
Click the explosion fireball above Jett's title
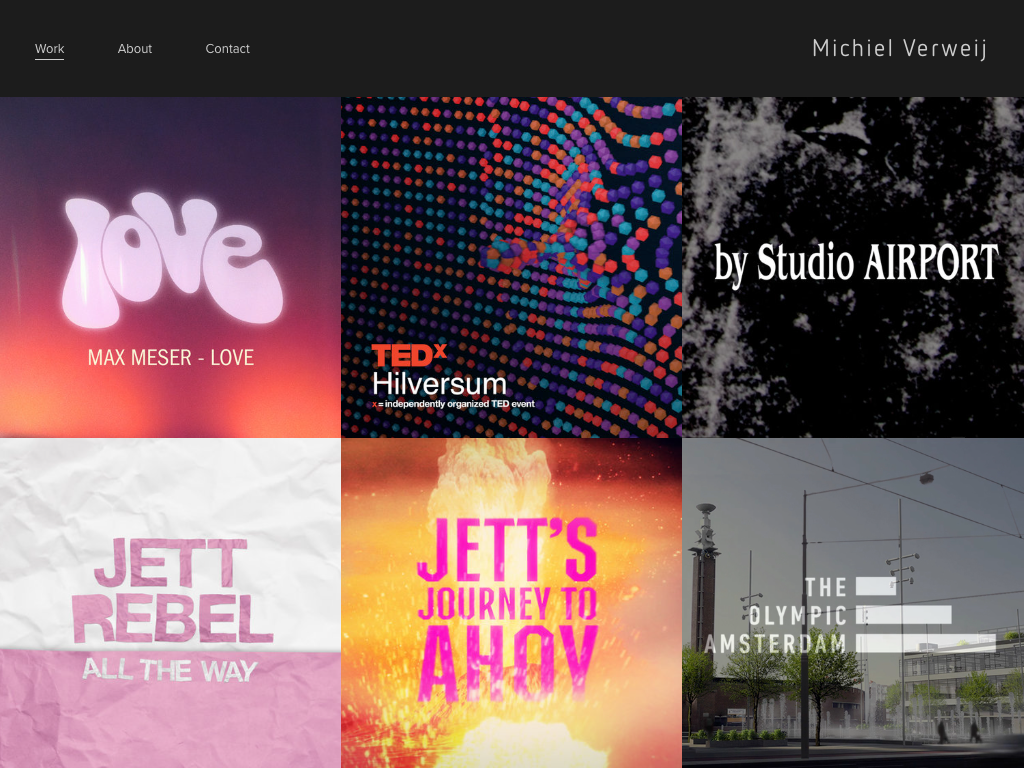[511, 480]
